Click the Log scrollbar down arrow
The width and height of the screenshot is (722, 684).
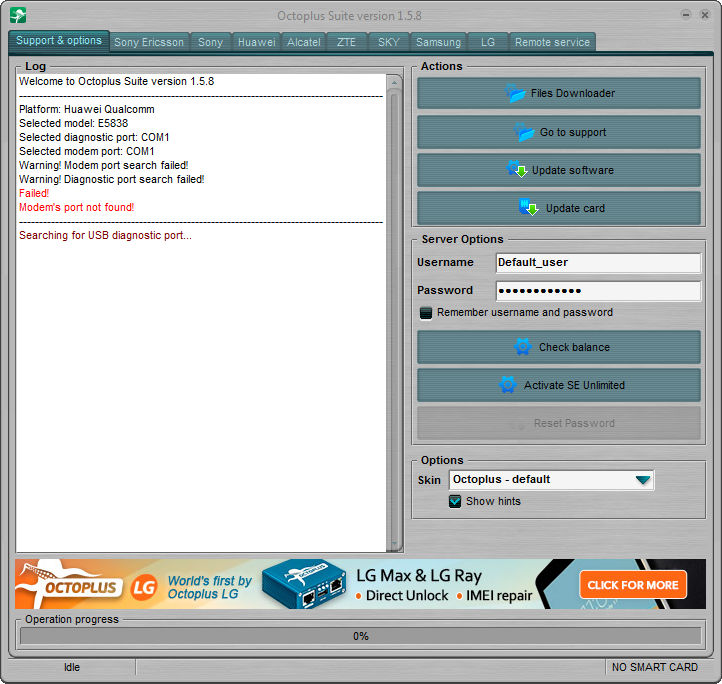pos(394,544)
